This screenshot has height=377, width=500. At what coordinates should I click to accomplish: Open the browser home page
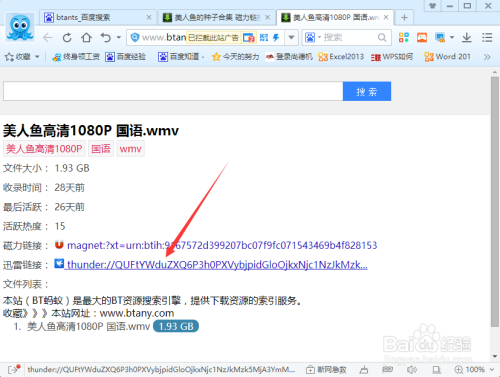point(87,38)
